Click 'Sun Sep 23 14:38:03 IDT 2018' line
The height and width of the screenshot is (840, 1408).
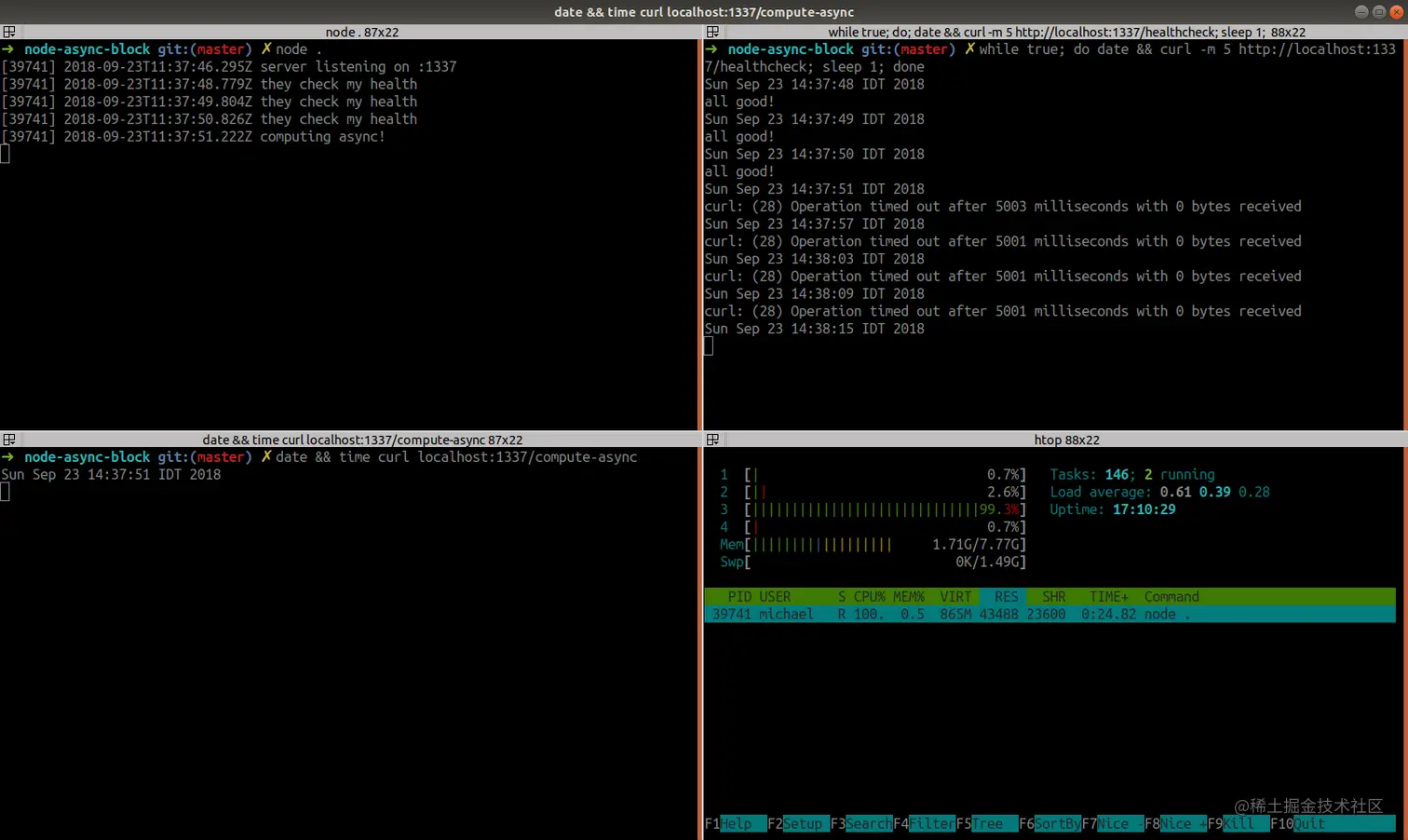pyautogui.click(x=815, y=259)
